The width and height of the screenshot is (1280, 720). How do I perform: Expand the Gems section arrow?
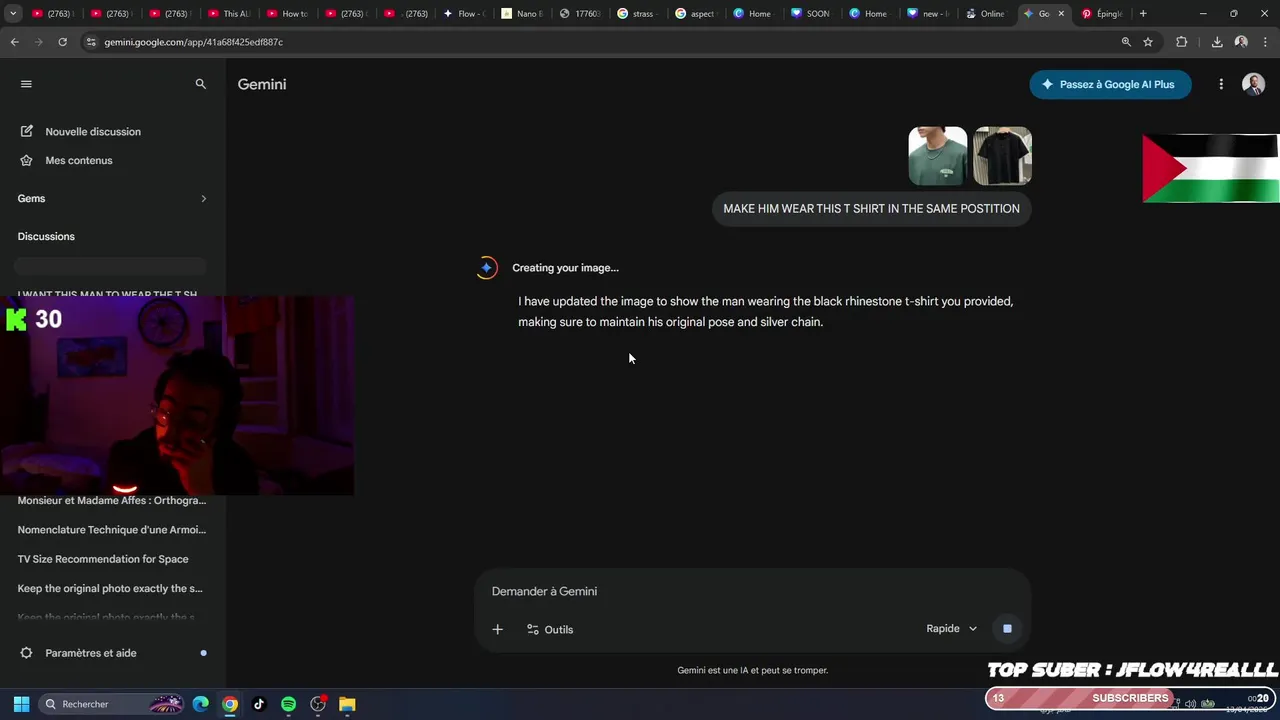click(x=203, y=198)
